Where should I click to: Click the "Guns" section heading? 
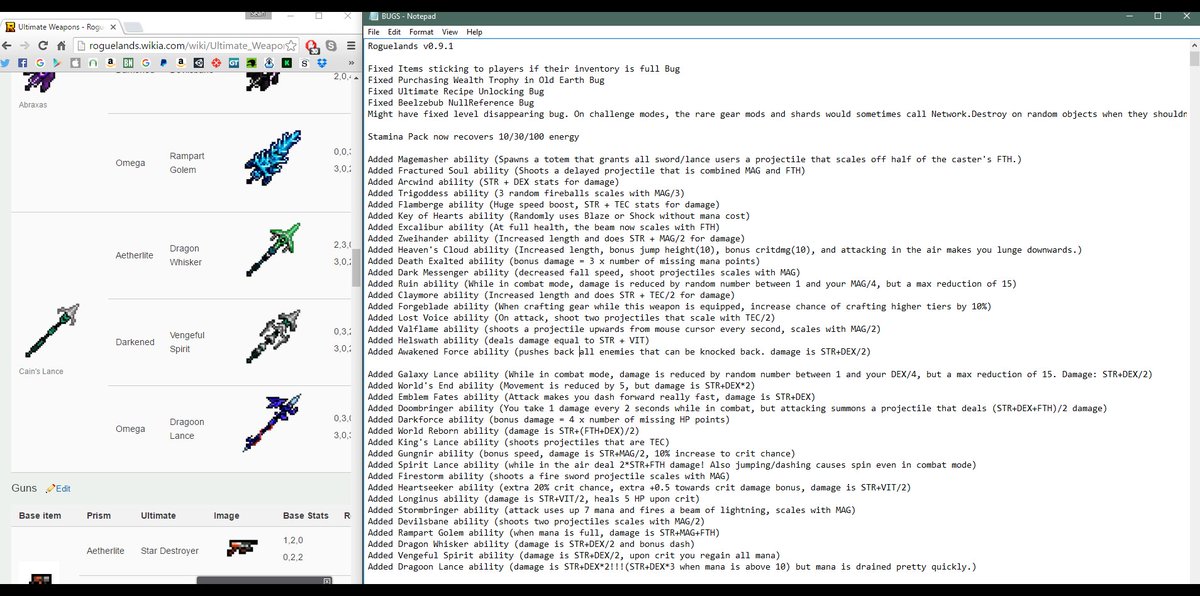pyautogui.click(x=24, y=488)
